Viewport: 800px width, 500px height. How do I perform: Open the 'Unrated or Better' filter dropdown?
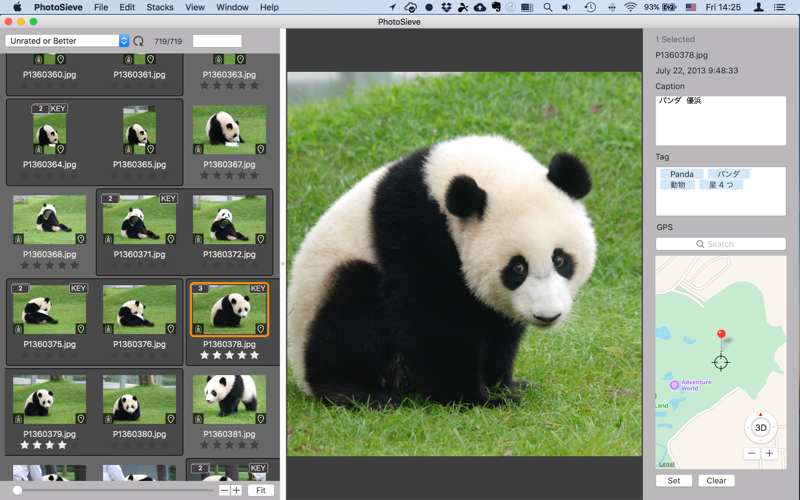pyautogui.click(x=67, y=41)
